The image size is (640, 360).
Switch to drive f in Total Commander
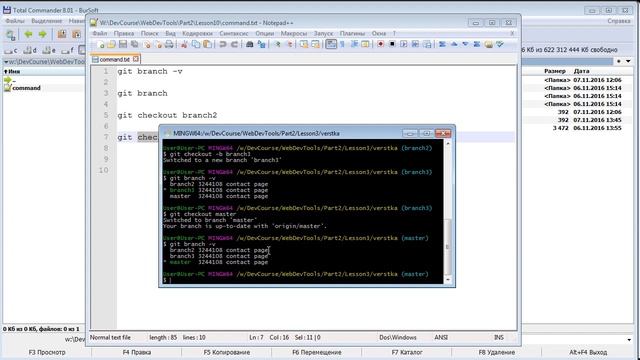(x=67, y=51)
